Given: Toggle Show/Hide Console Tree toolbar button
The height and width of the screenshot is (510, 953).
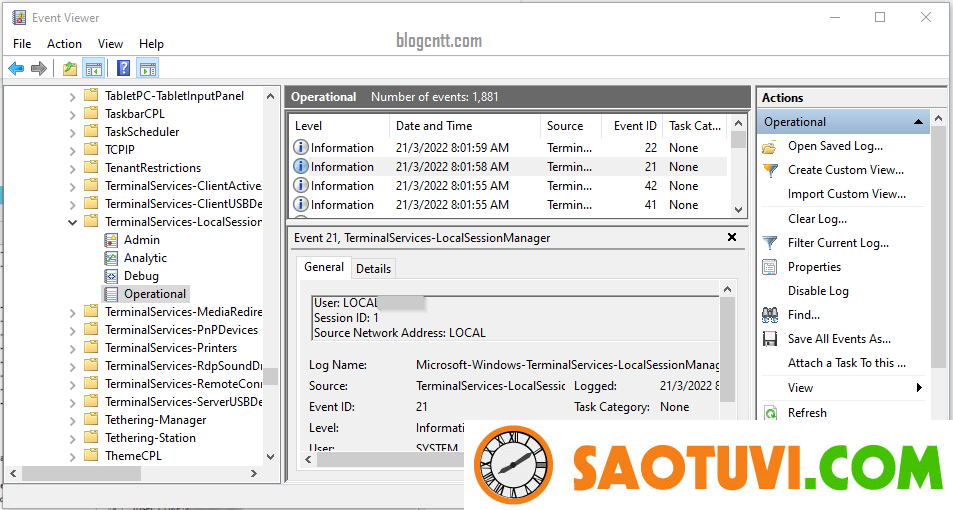Looking at the screenshot, I should pos(94,69).
